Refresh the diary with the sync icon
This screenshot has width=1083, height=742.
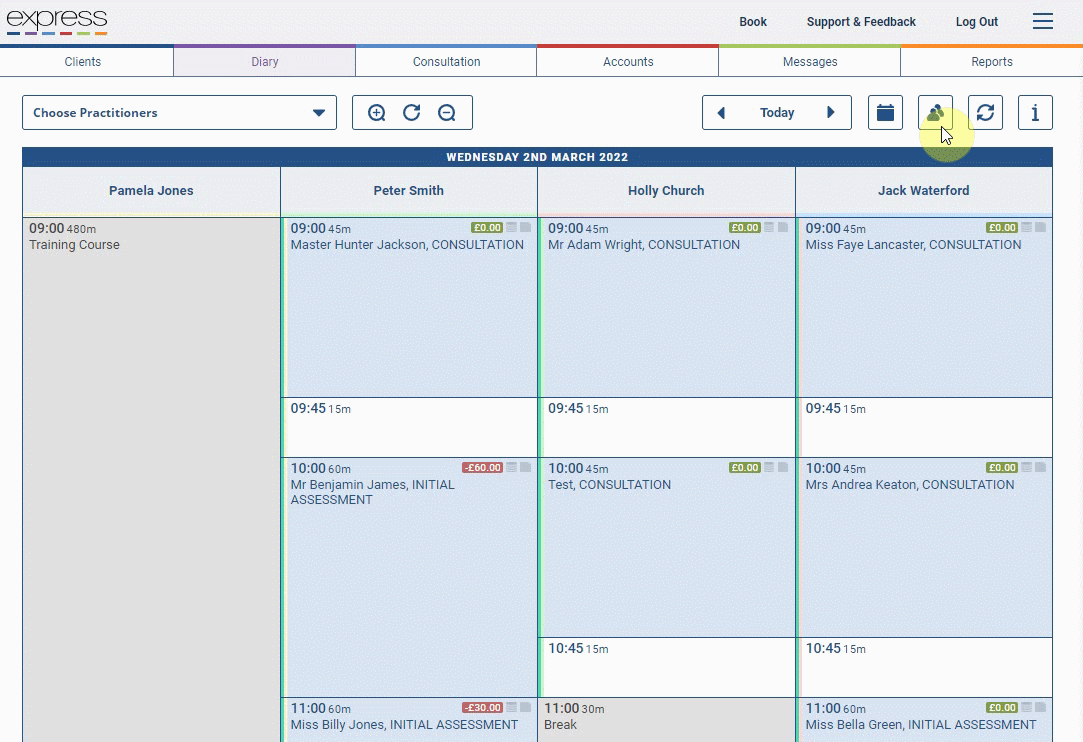point(986,113)
